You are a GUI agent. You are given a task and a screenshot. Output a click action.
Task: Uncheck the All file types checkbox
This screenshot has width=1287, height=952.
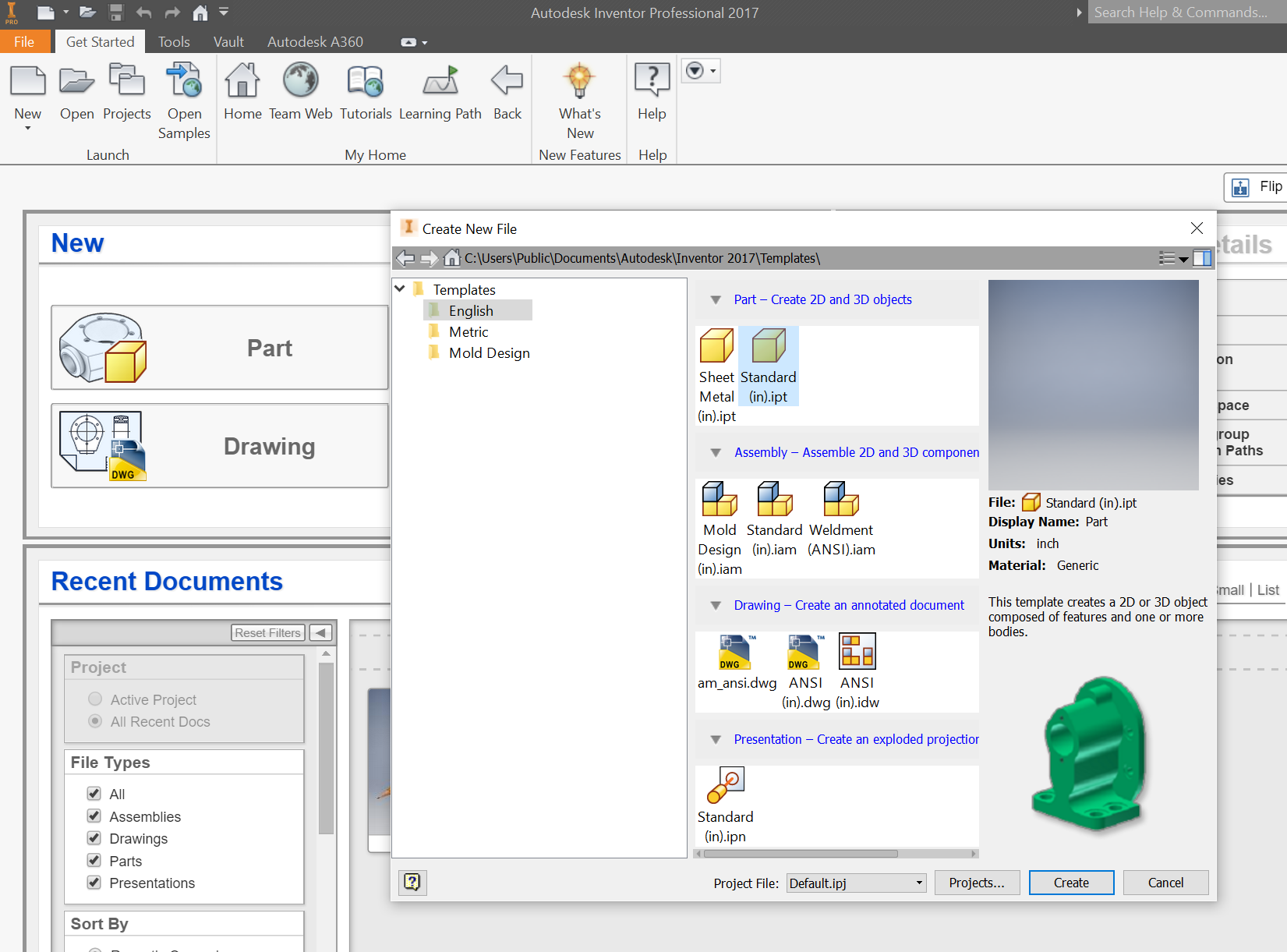(x=94, y=793)
